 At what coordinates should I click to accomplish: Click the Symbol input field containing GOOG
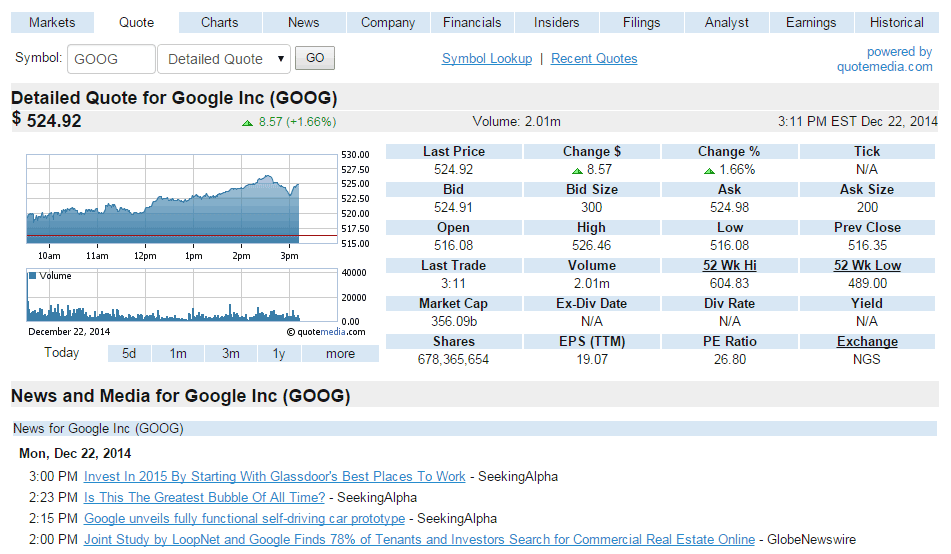111,59
